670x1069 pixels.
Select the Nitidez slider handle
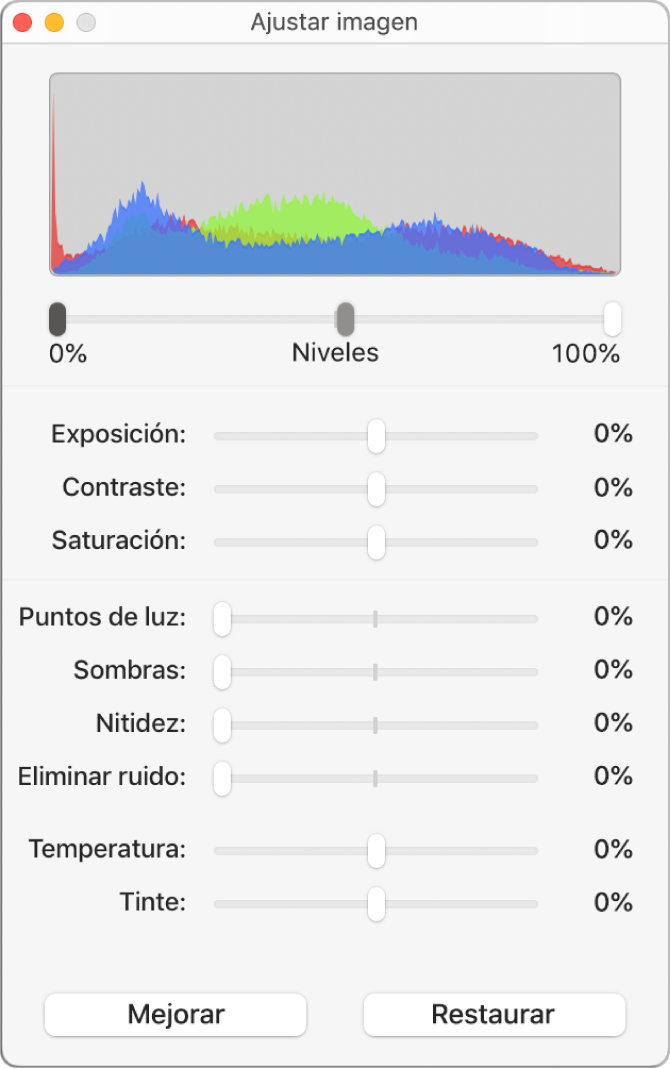[x=222, y=724]
